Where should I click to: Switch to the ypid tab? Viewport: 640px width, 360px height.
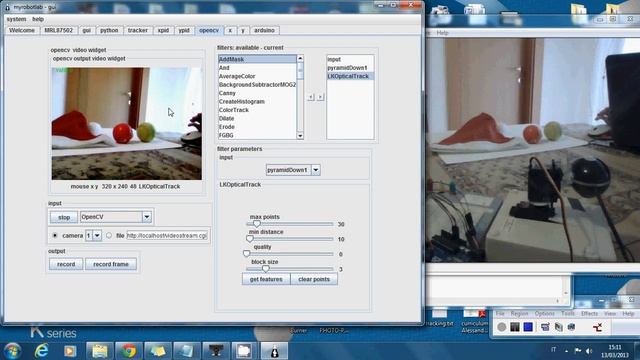[184, 30]
